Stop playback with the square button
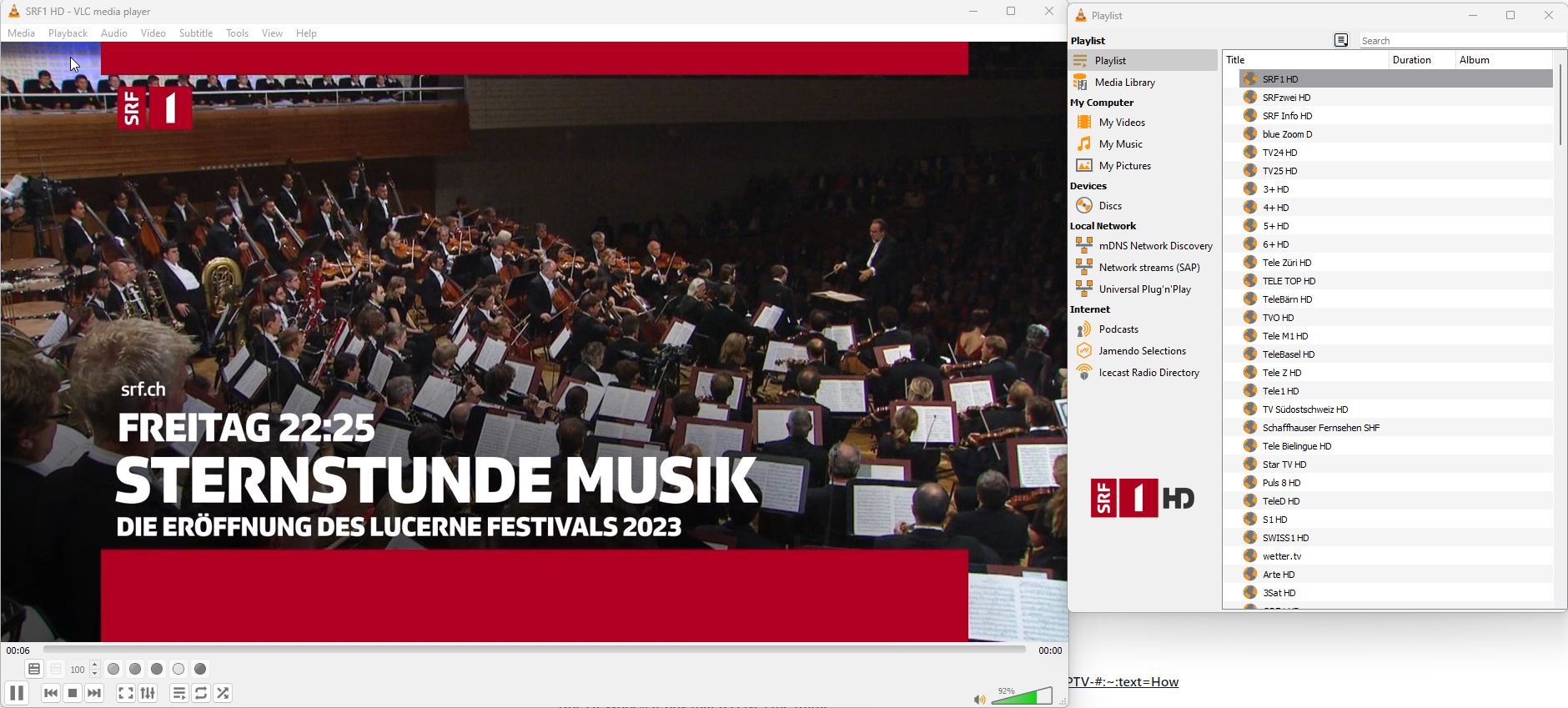 pyautogui.click(x=73, y=693)
